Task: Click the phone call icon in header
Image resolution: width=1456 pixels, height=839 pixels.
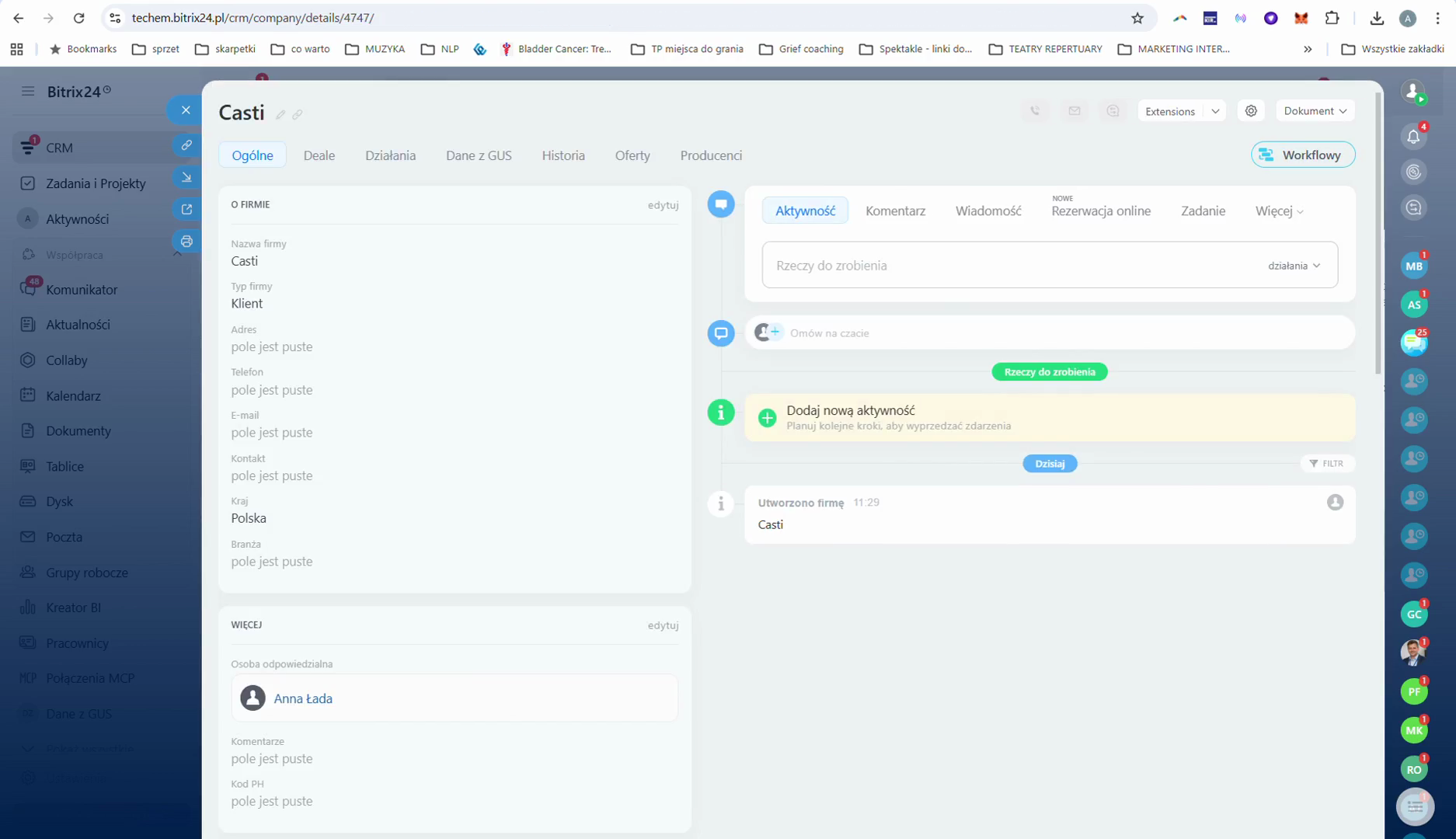Action: point(1035,111)
